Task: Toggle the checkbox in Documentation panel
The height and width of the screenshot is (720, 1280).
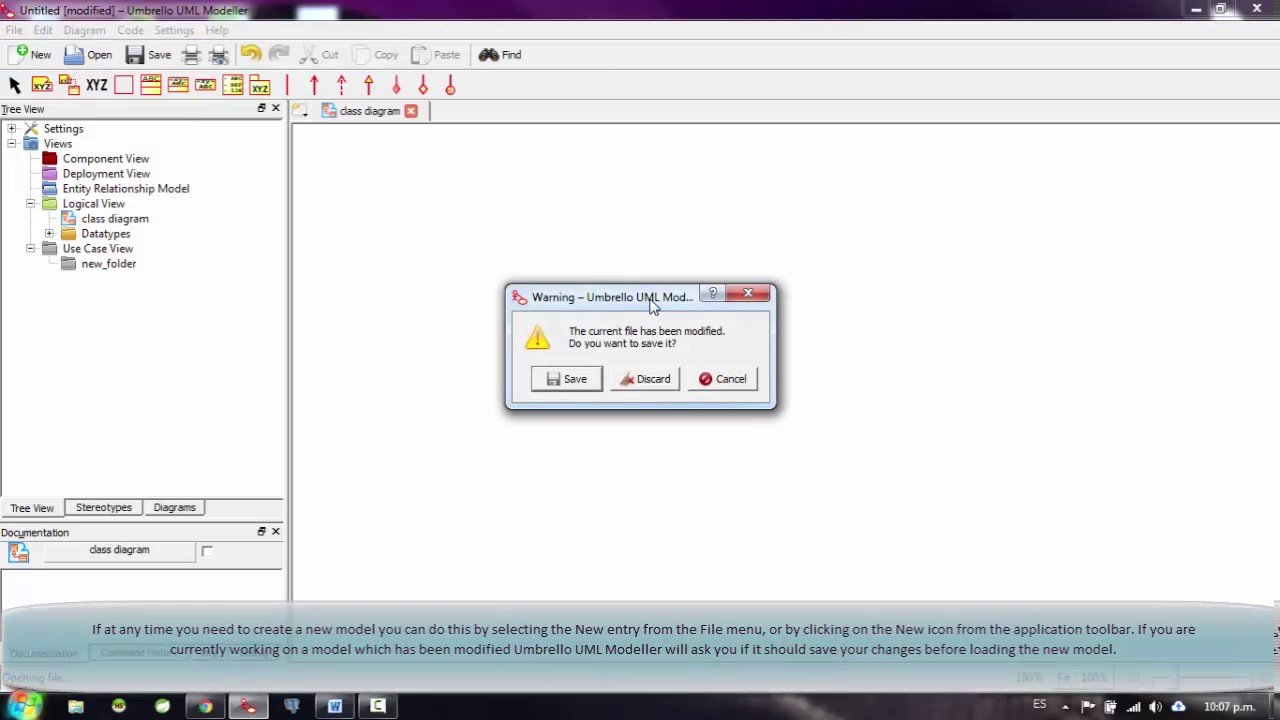Action: (207, 551)
